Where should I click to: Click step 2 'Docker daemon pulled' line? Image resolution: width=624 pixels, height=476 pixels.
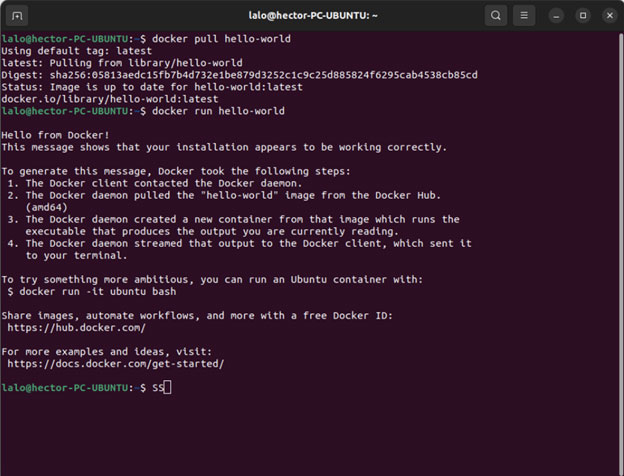[224, 195]
